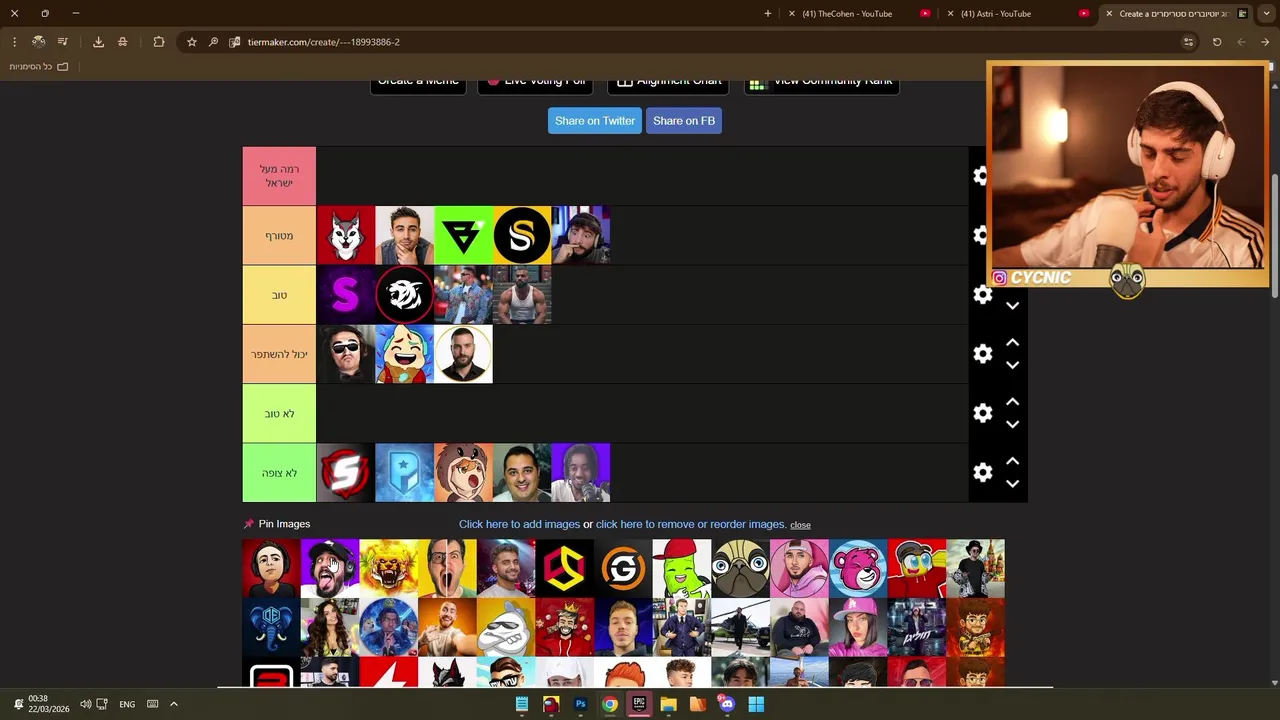Open Discord from the taskbar
The height and width of the screenshot is (720, 1280).
click(x=727, y=704)
